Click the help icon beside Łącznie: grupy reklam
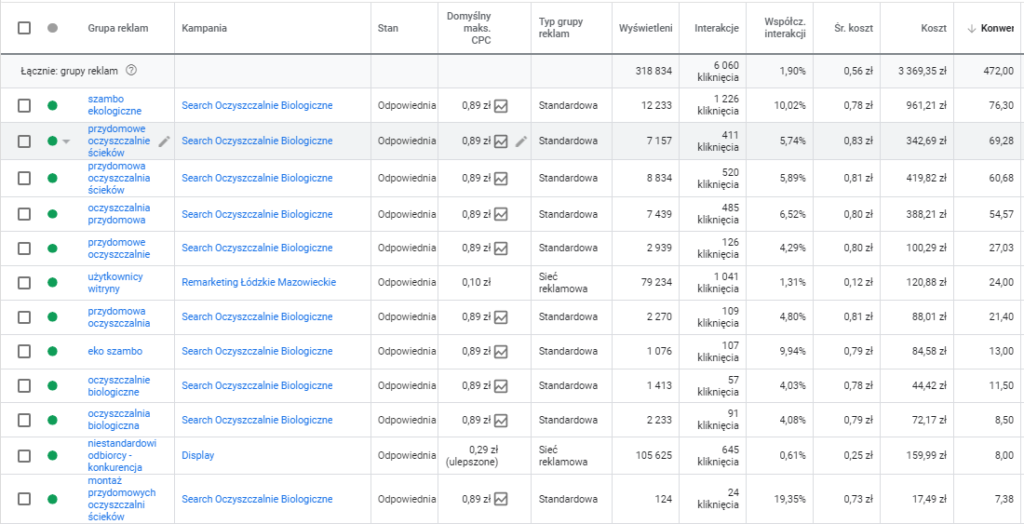Viewport: 1024px width, 524px height. pos(132,70)
